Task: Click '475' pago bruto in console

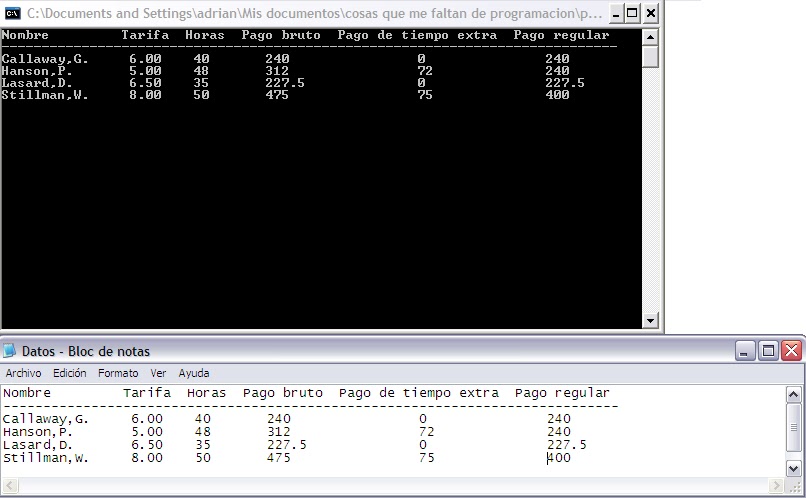Action: tap(277, 95)
